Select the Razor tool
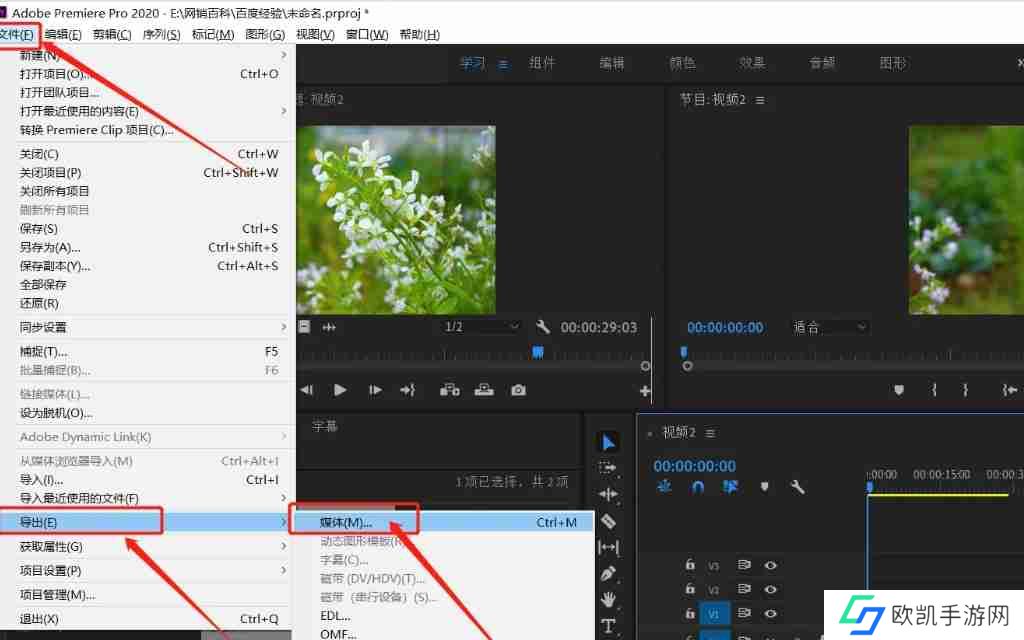Screen dimensions: 1024x640 [x=608, y=520]
